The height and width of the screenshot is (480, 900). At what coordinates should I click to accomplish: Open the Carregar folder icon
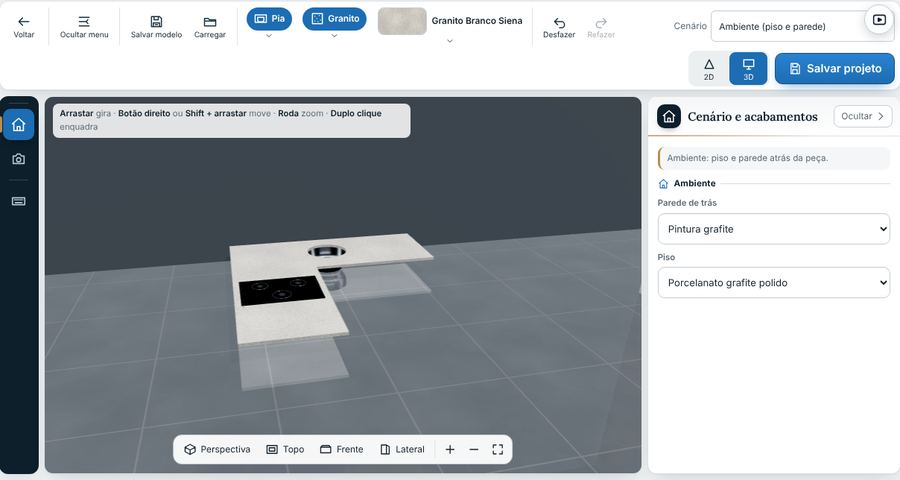pyautogui.click(x=210, y=26)
